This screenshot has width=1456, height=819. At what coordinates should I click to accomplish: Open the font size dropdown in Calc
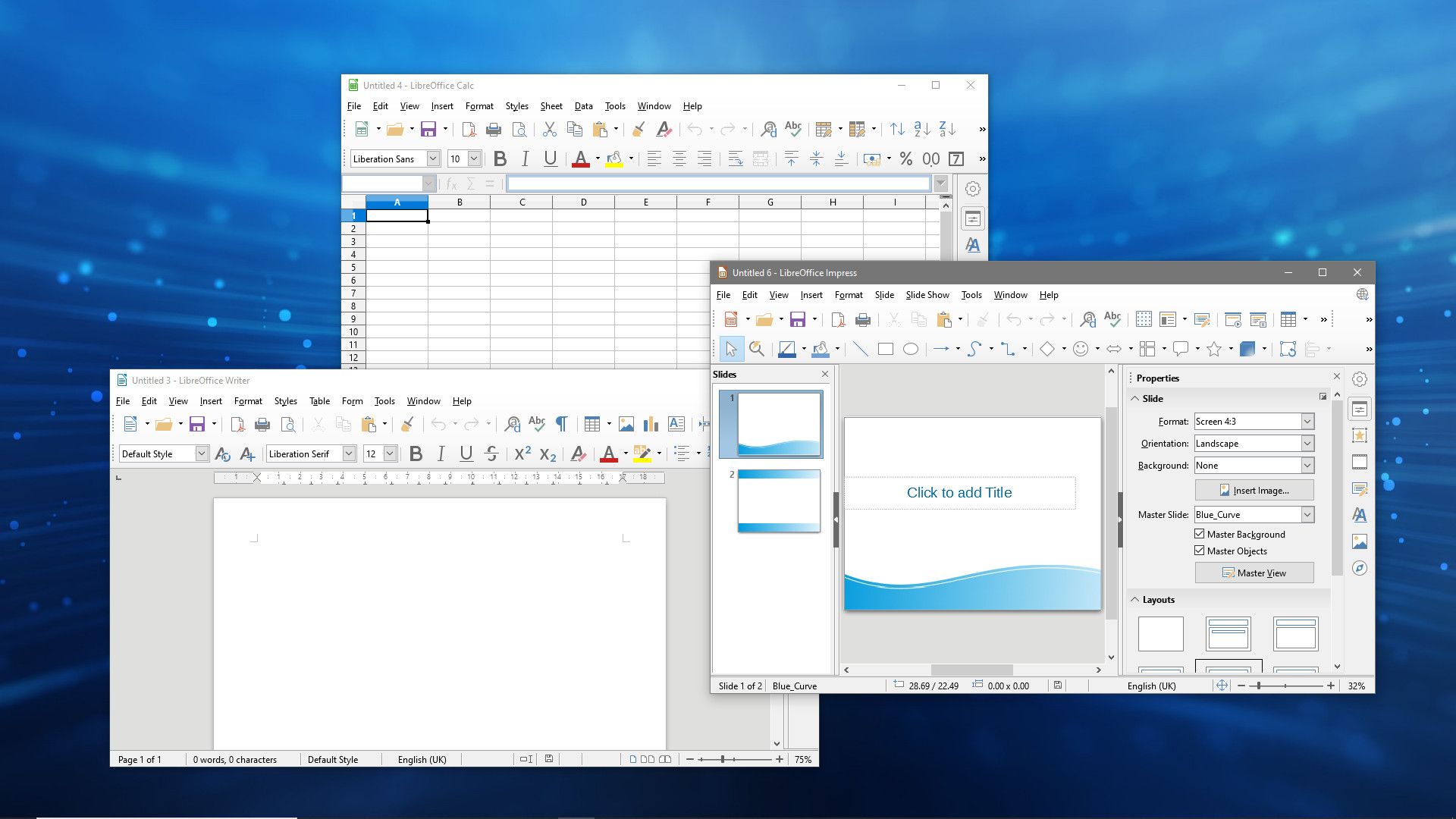(x=476, y=158)
